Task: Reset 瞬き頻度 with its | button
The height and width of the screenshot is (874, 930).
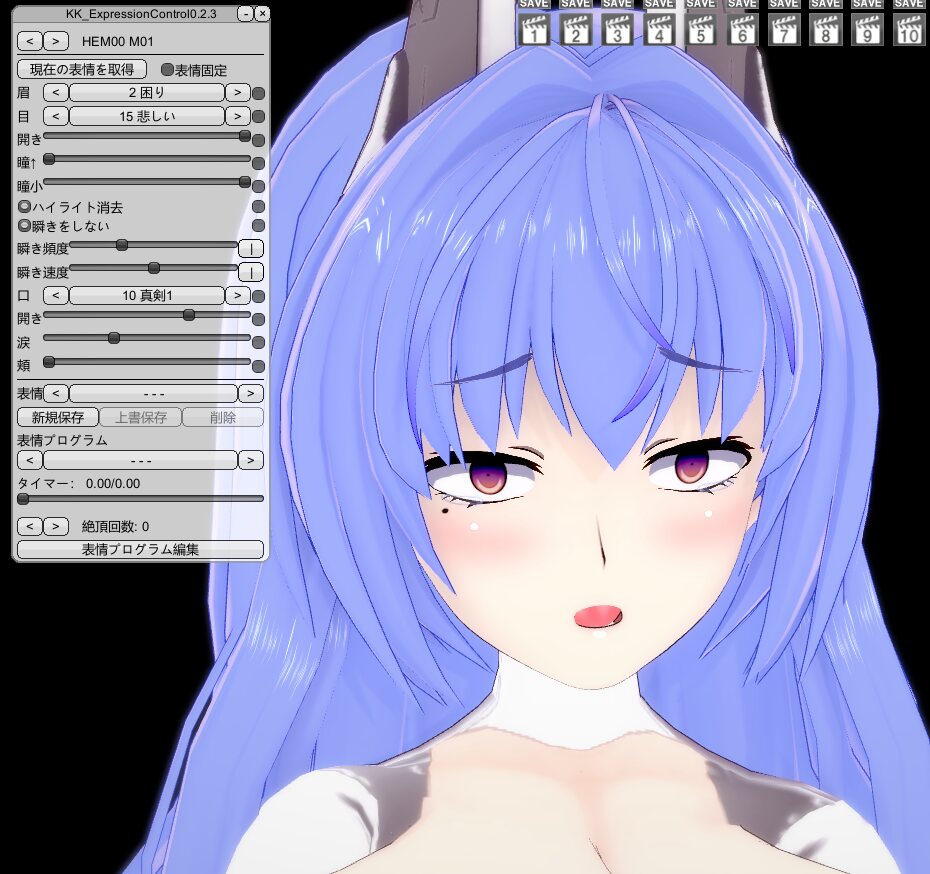Action: tap(251, 248)
